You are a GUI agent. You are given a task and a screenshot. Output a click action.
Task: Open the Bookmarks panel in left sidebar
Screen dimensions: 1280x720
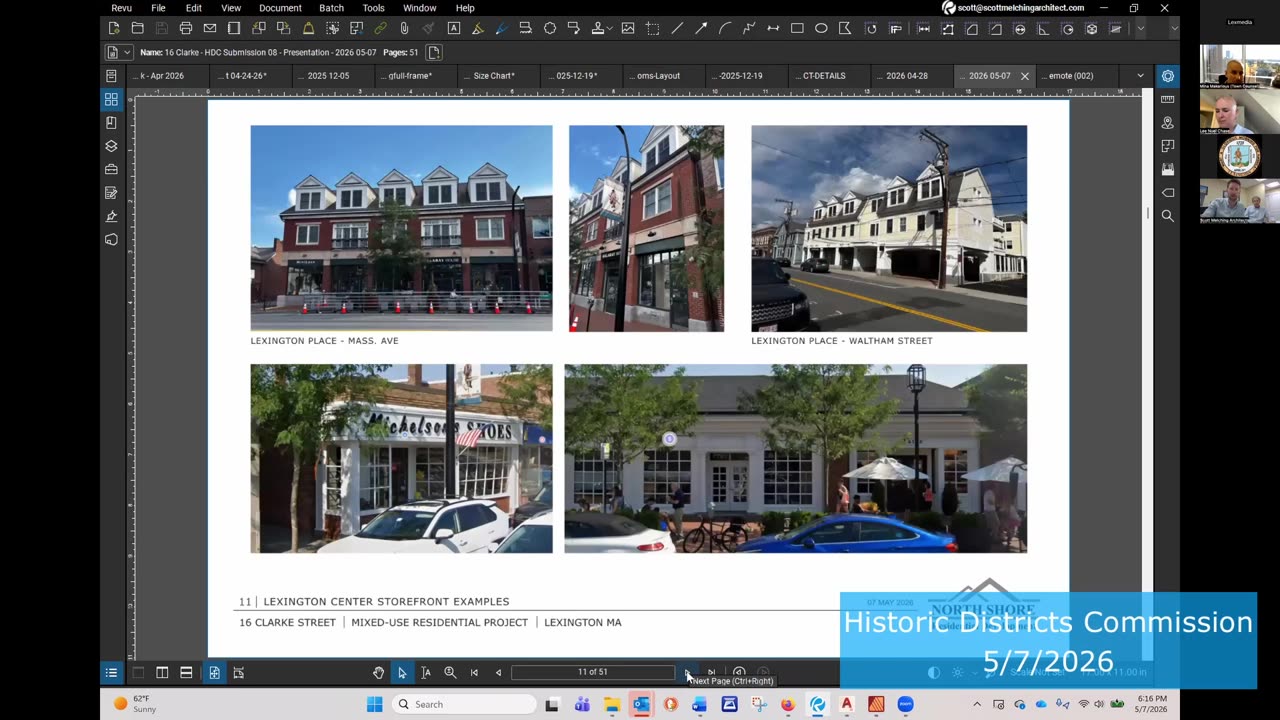pyautogui.click(x=111, y=122)
